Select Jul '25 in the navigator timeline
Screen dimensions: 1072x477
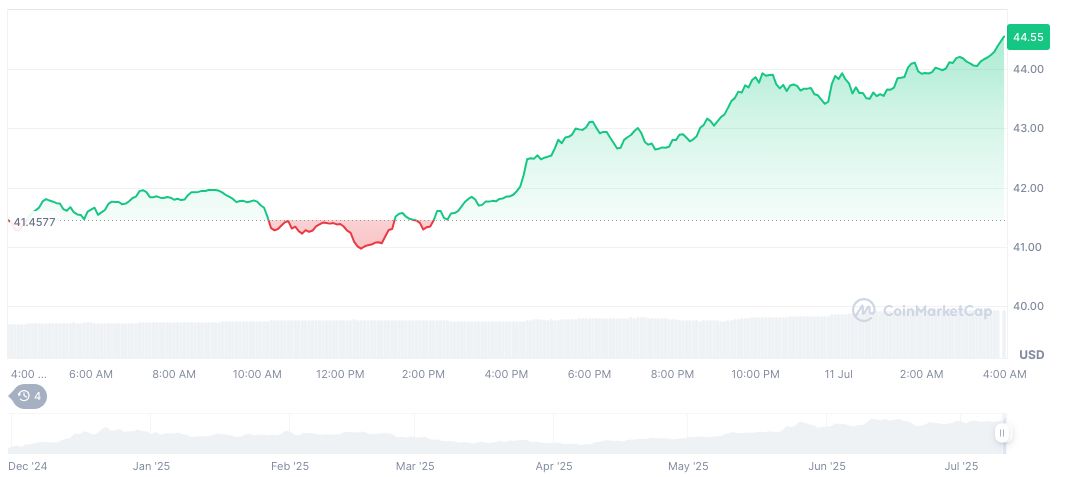[960, 466]
